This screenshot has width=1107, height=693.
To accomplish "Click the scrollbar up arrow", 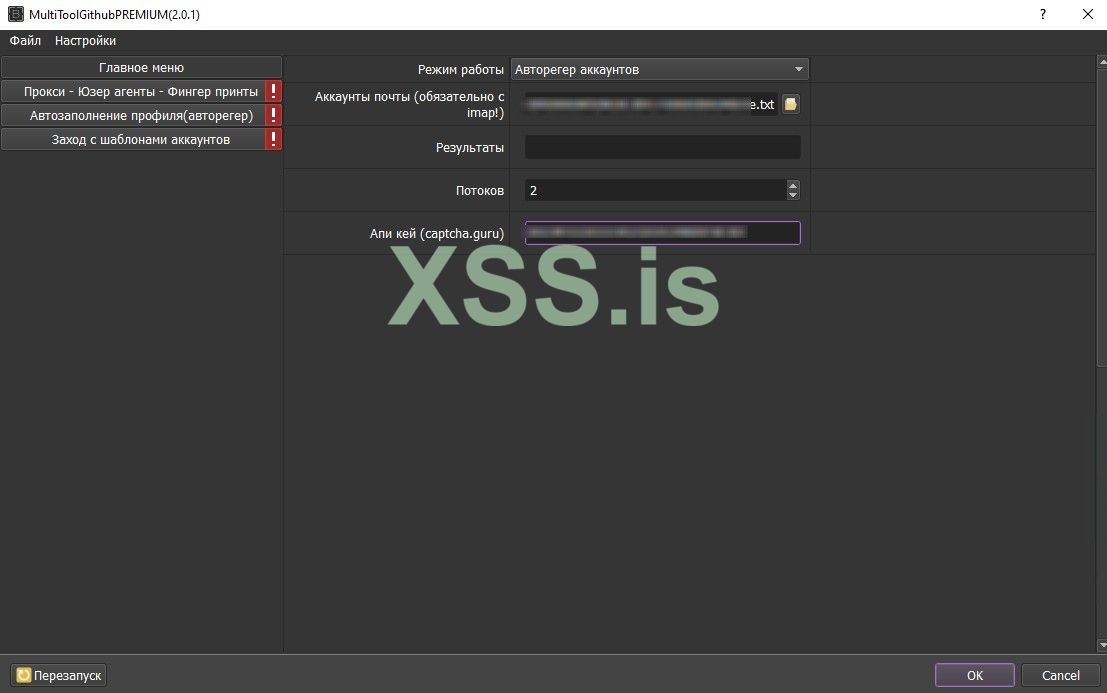I will coord(1102,63).
